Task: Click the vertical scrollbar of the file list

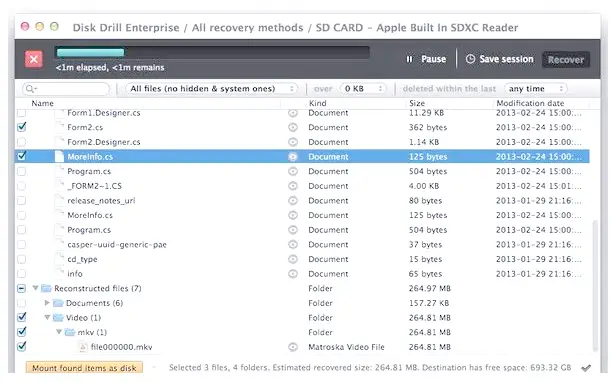Action: point(595,285)
